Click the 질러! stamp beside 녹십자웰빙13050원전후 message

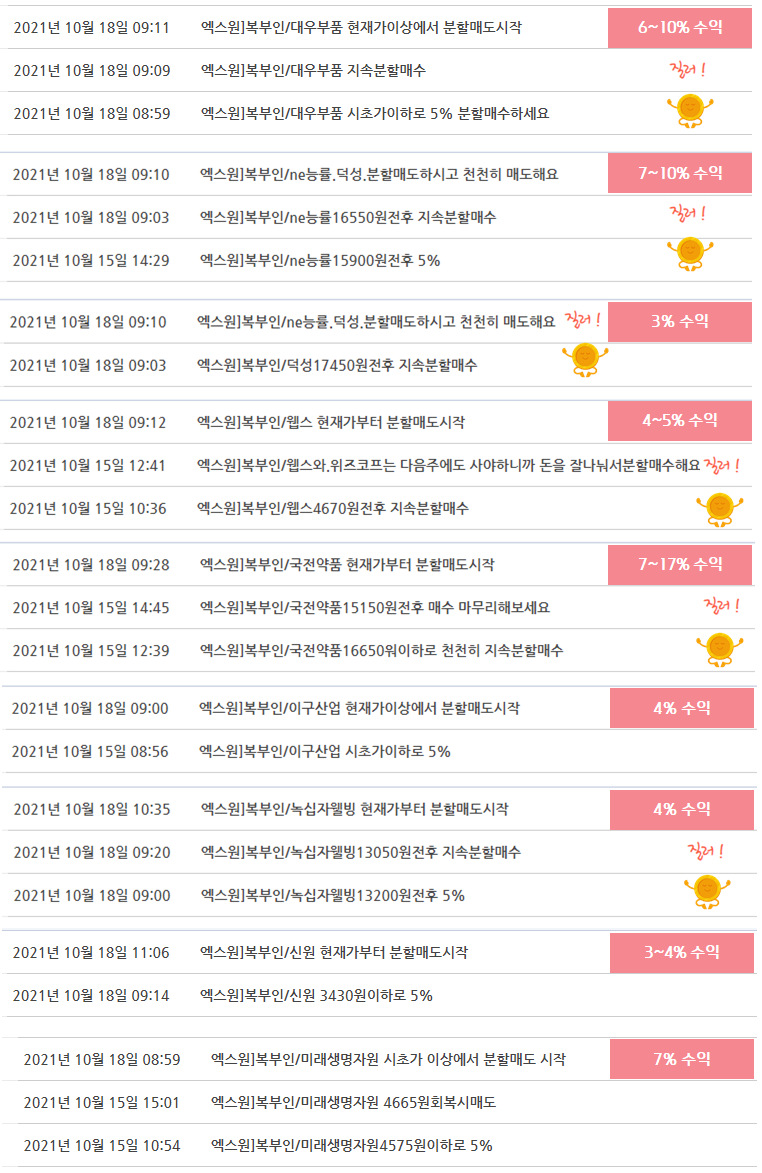pyautogui.click(x=706, y=851)
